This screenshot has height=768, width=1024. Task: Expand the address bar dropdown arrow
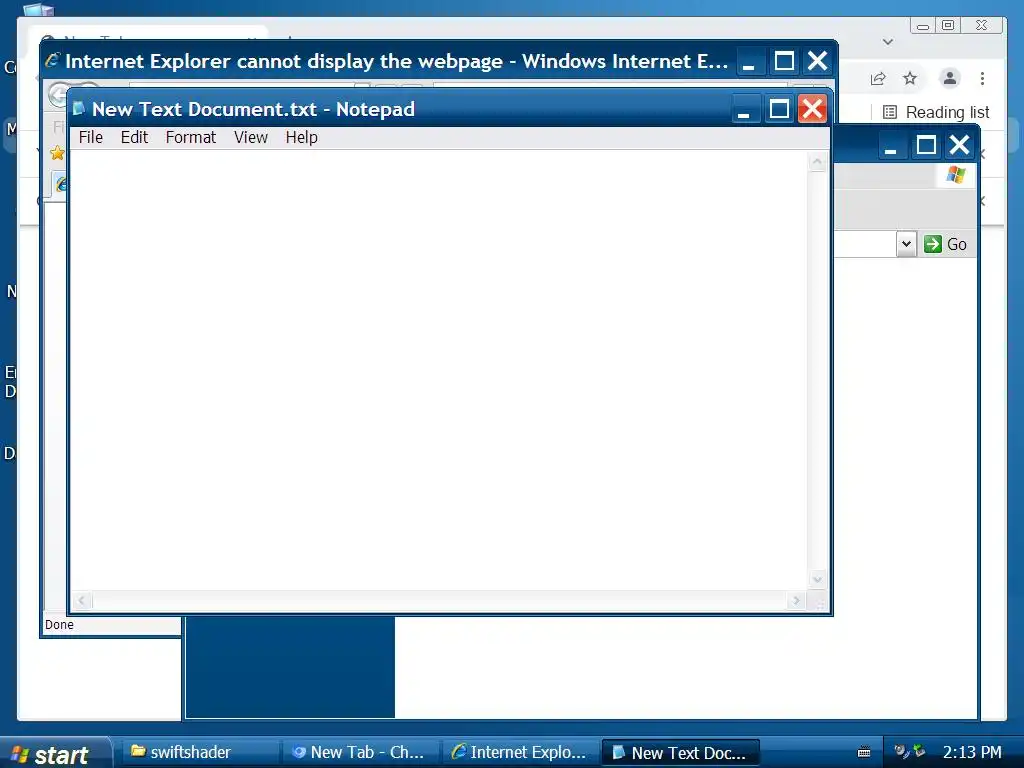click(x=906, y=244)
